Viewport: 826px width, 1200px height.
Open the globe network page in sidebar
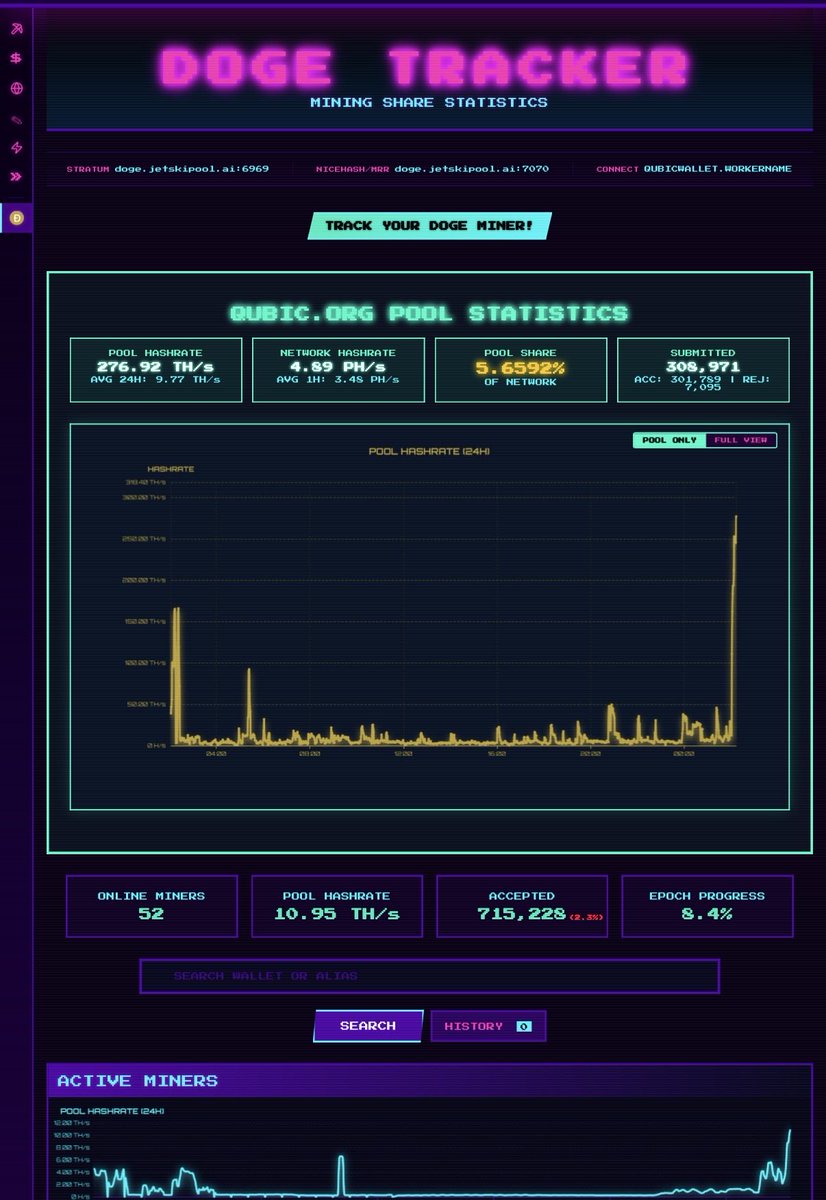[16, 88]
